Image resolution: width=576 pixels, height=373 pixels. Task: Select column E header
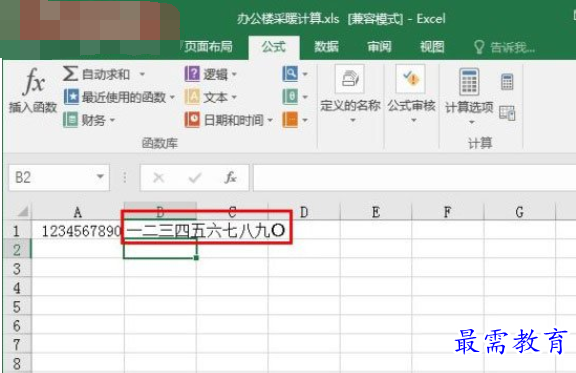[376, 212]
